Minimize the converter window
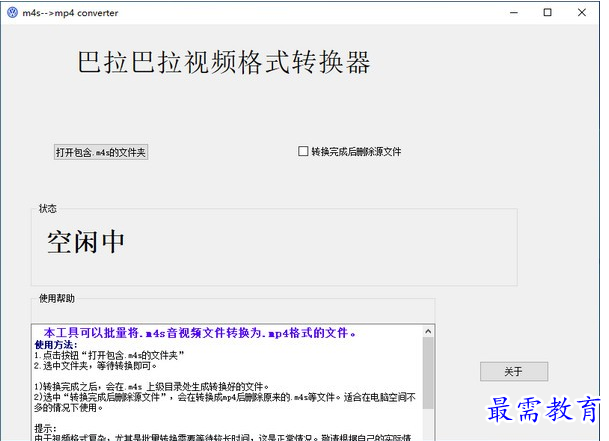 click(x=514, y=13)
